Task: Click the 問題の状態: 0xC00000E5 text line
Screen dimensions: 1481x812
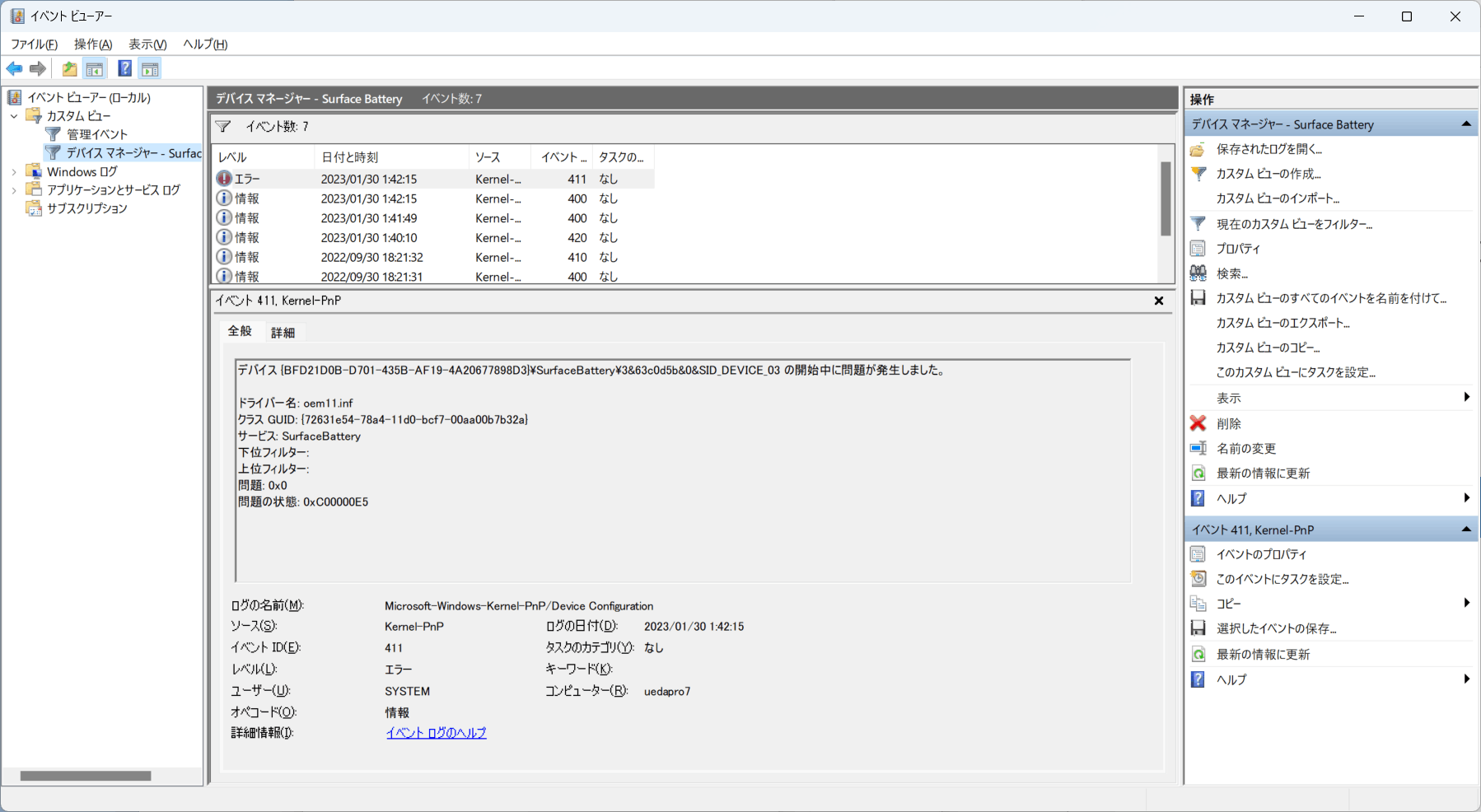Action: (x=303, y=502)
